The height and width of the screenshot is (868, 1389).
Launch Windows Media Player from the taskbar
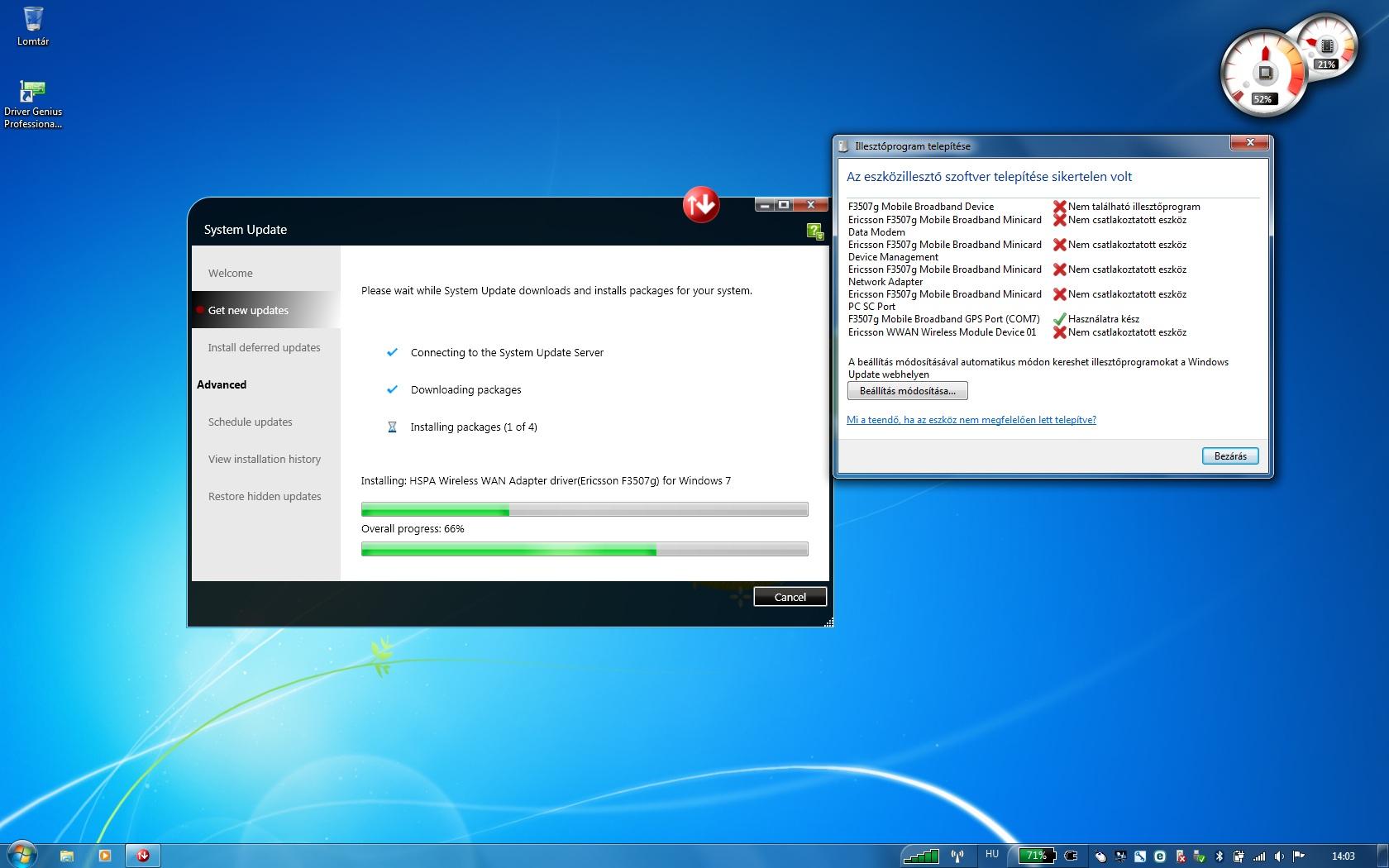[x=105, y=856]
